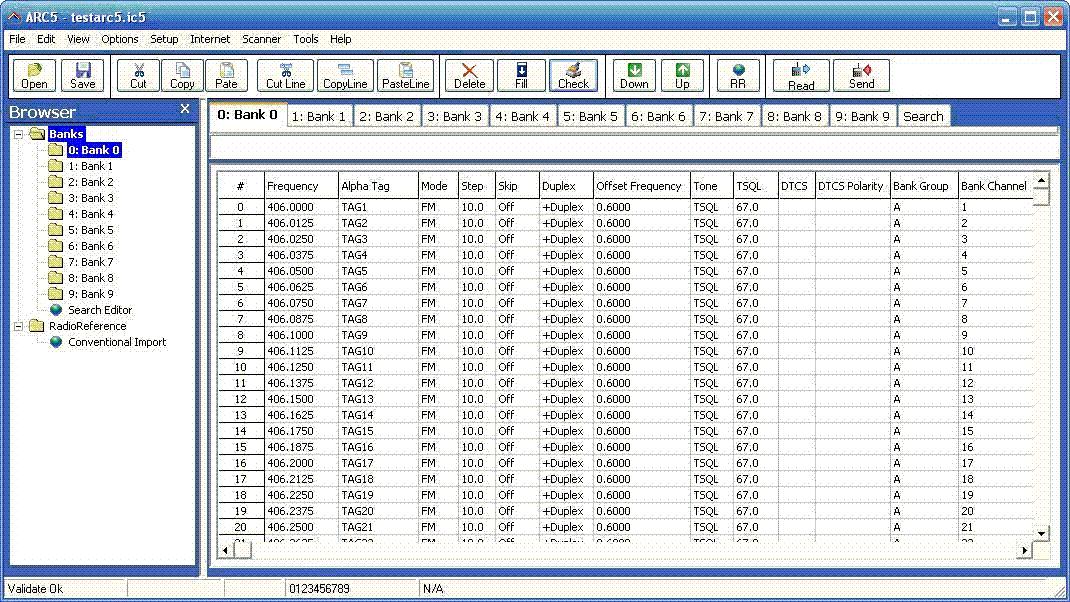Screen dimensions: 1070x602
Task: Open the Options menu
Action: [x=119, y=40]
